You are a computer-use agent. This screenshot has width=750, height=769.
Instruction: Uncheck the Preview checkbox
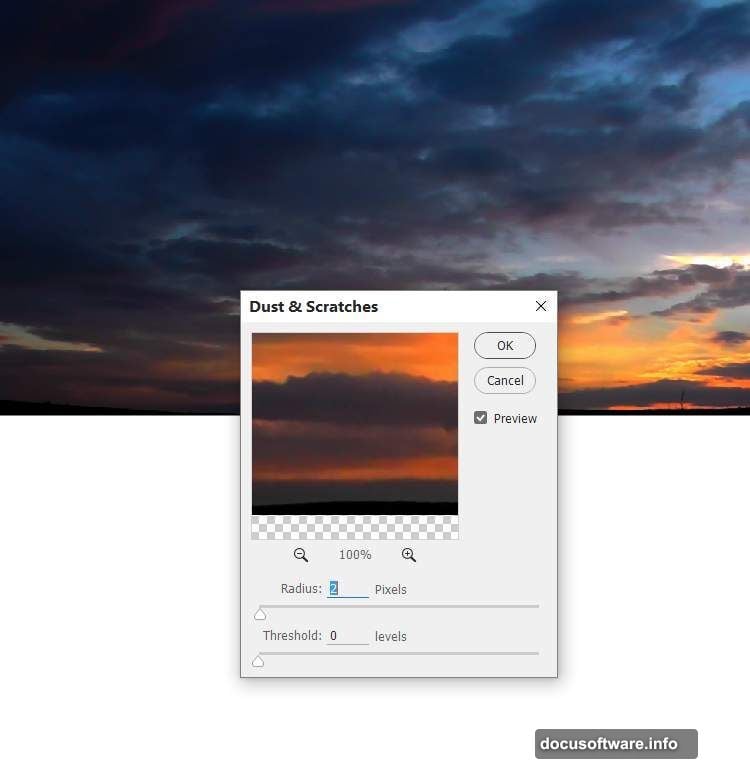point(480,418)
